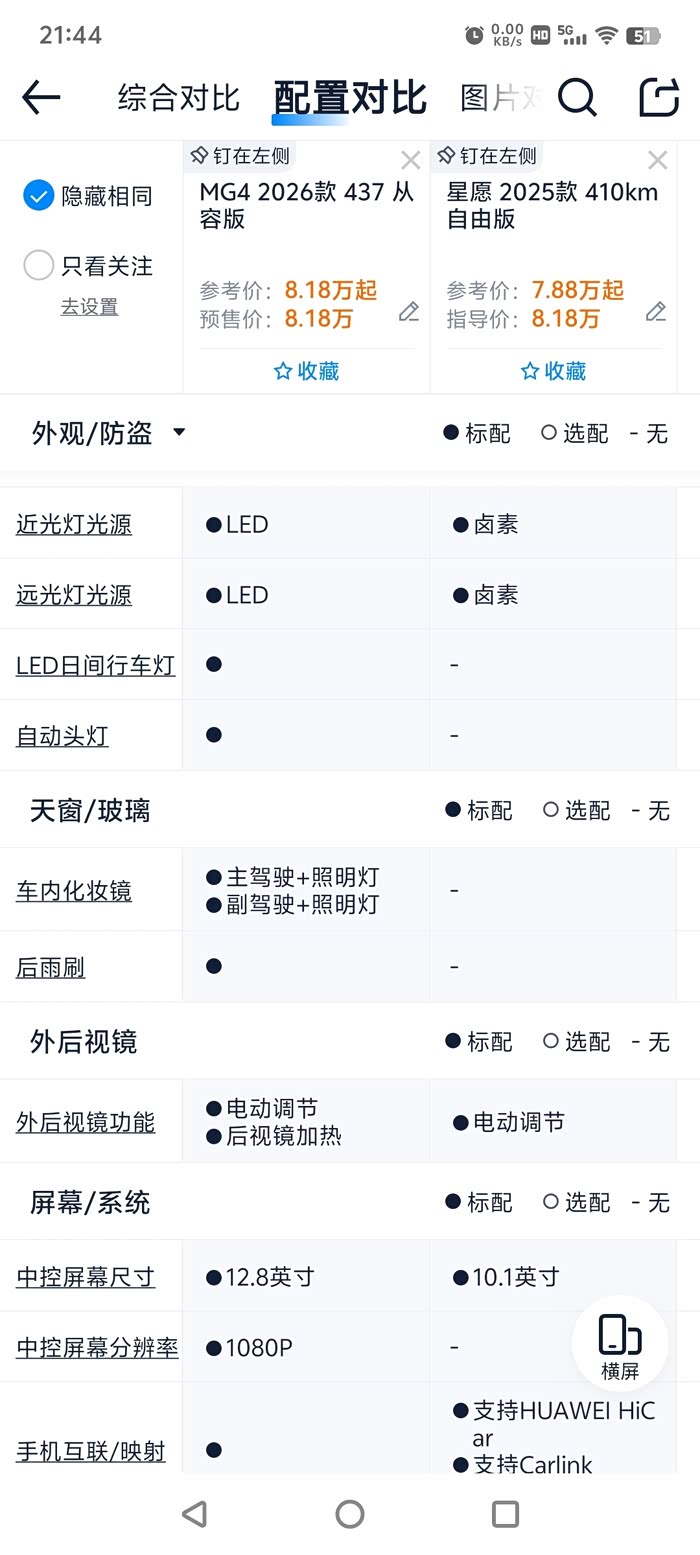Tap the Android home circle navigation button
700x1555 pixels.
[350, 1514]
